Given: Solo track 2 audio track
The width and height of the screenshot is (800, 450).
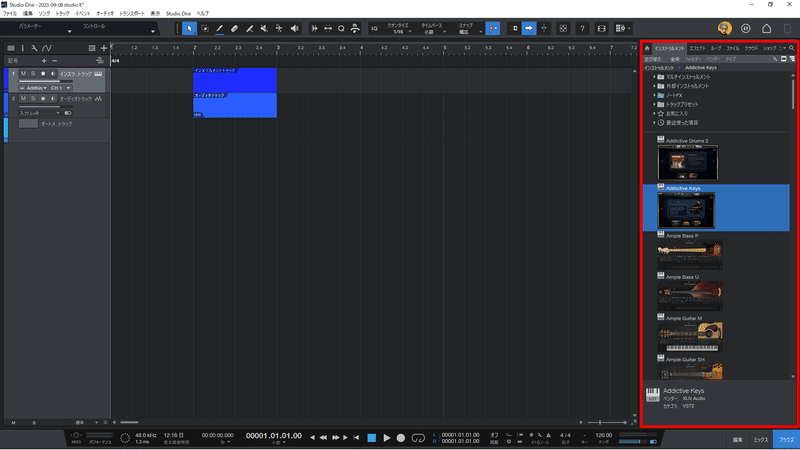Looking at the screenshot, I should (33, 98).
